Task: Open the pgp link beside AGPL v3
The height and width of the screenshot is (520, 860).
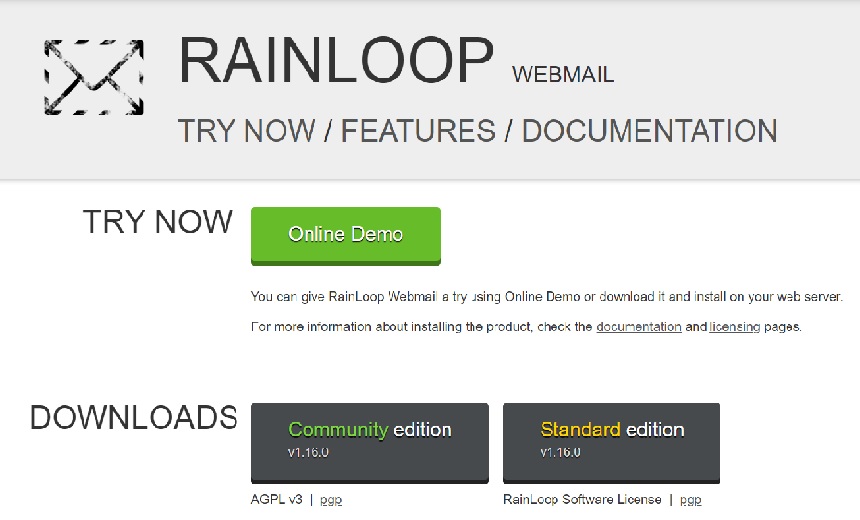Action: click(x=331, y=500)
